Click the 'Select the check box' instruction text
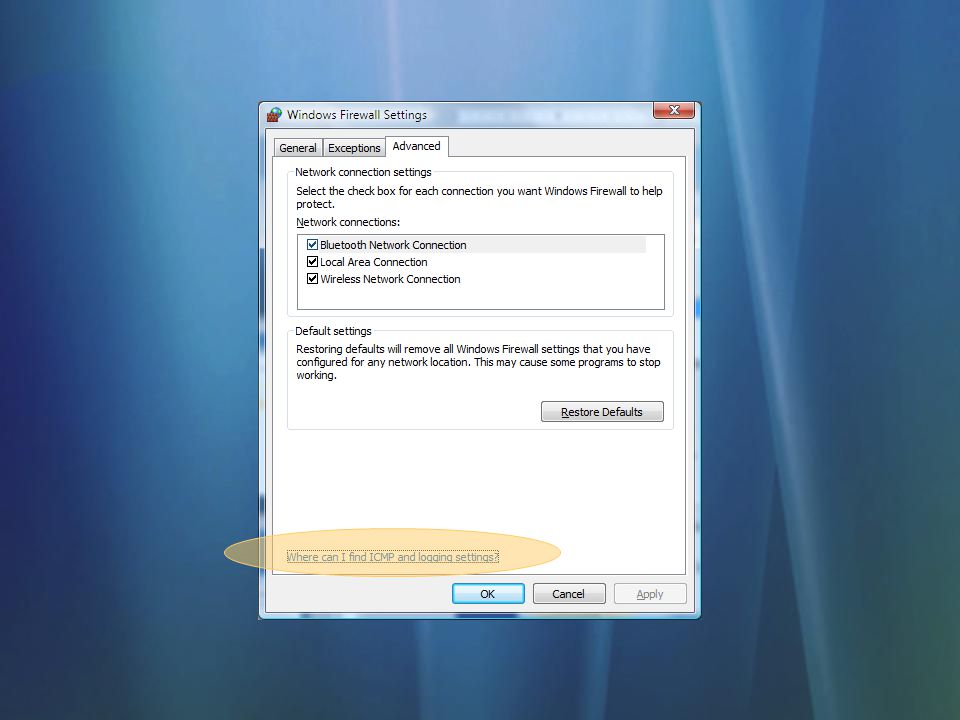This screenshot has height=720, width=960. (479, 197)
